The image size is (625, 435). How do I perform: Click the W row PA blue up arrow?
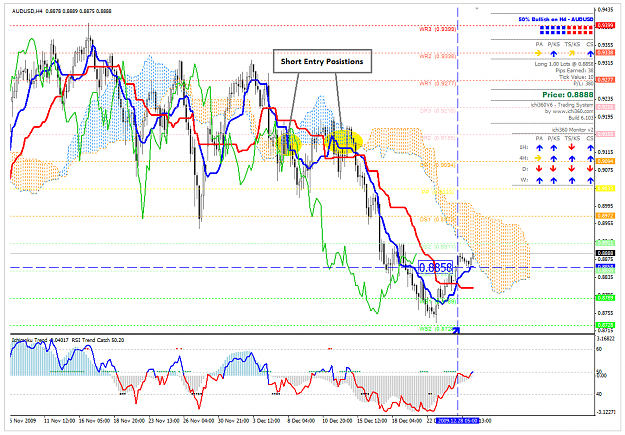[539, 180]
